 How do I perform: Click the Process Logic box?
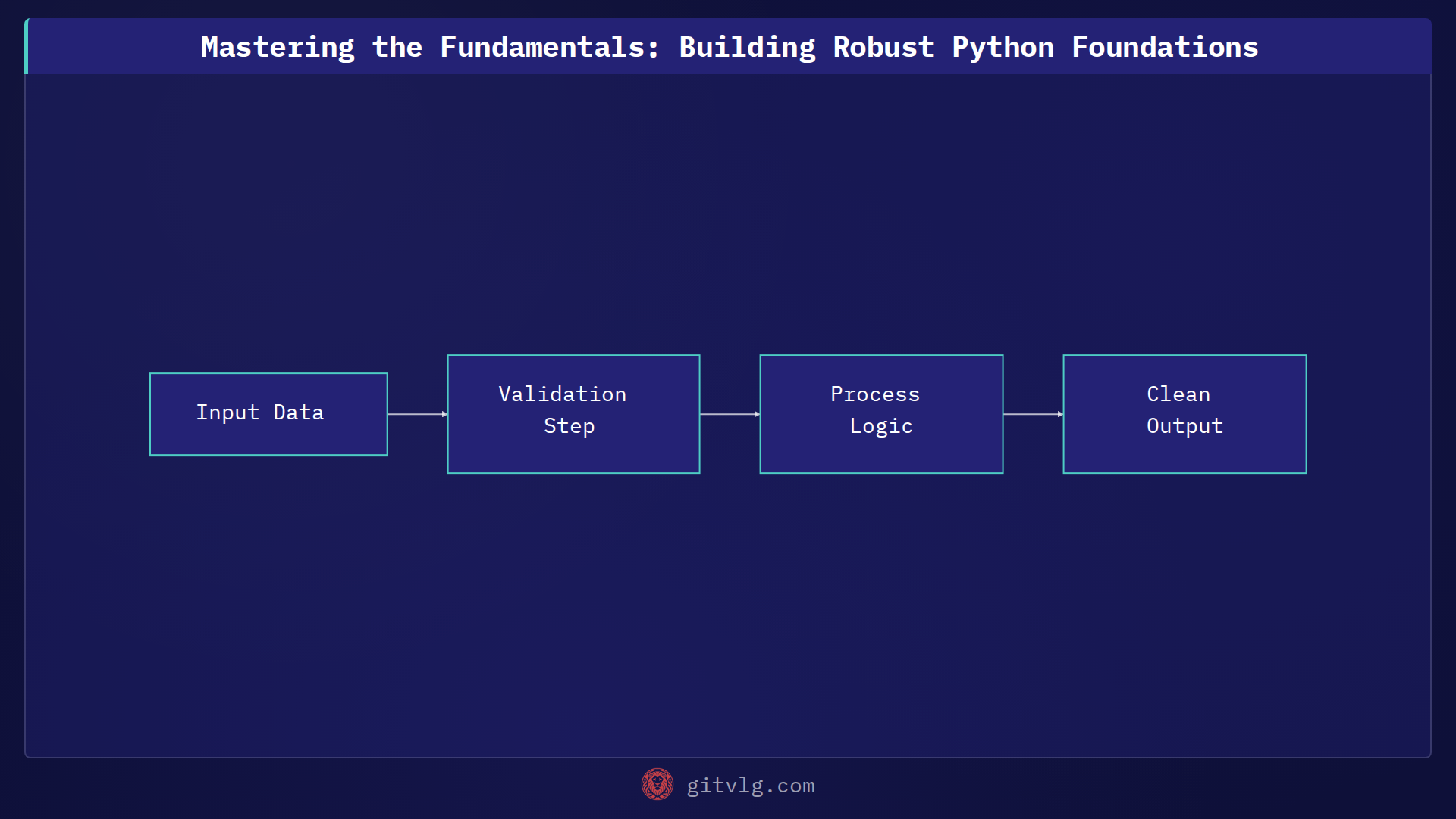click(x=881, y=414)
